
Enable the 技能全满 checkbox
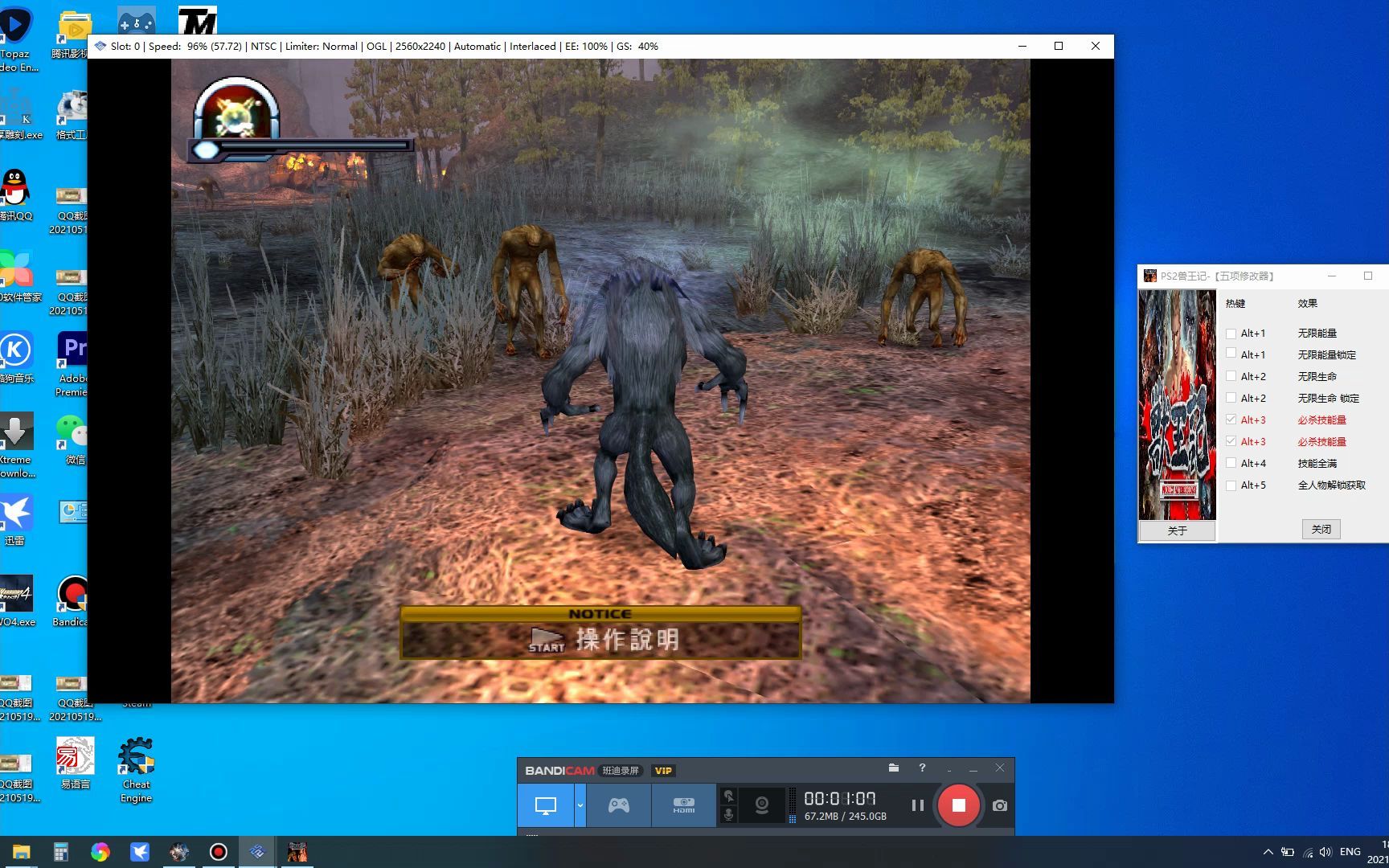(1231, 463)
